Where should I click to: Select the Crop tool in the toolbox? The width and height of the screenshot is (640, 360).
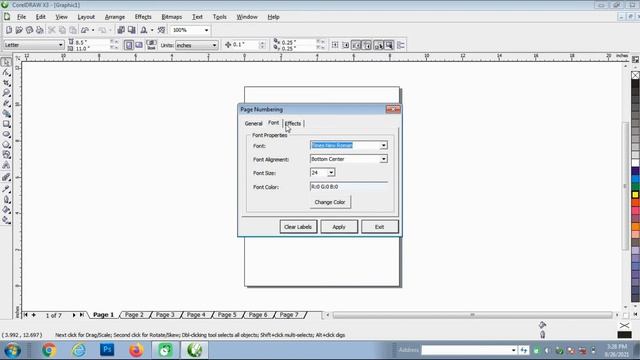point(6,83)
